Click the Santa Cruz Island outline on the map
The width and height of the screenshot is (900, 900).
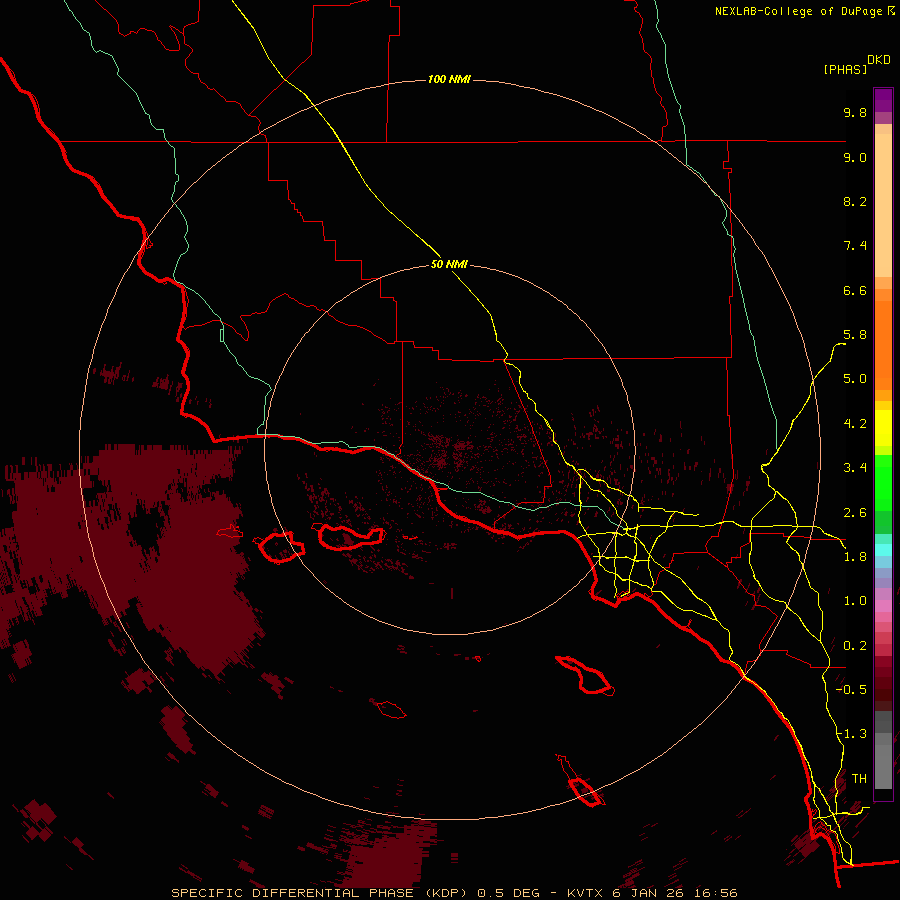[x=351, y=537]
